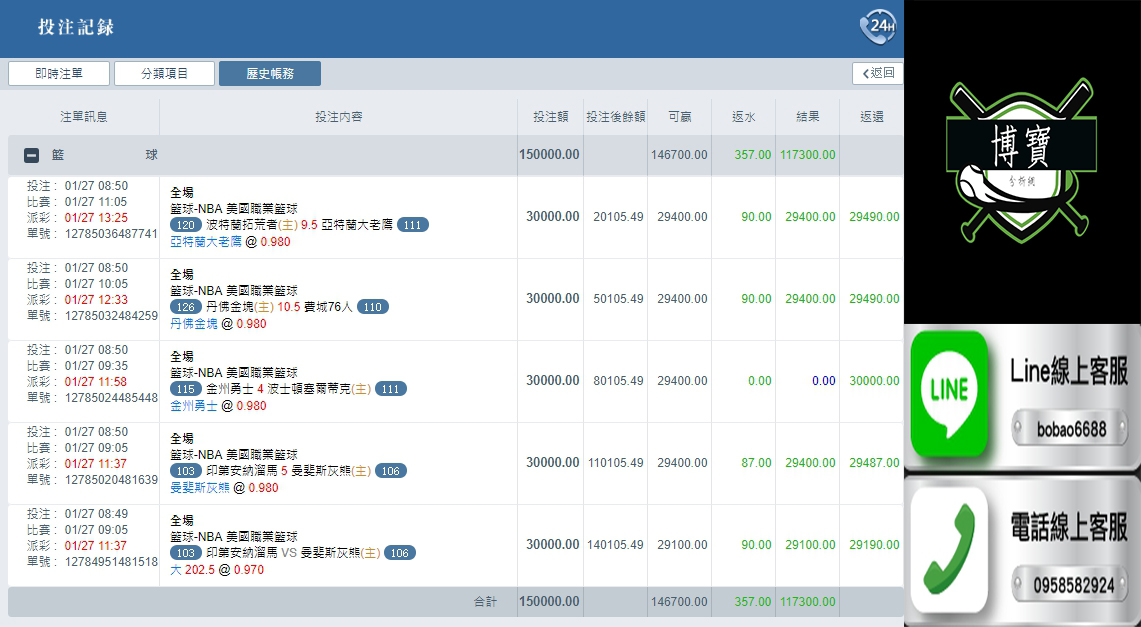Collapse the 籃球 category with minus icon

point(31,155)
